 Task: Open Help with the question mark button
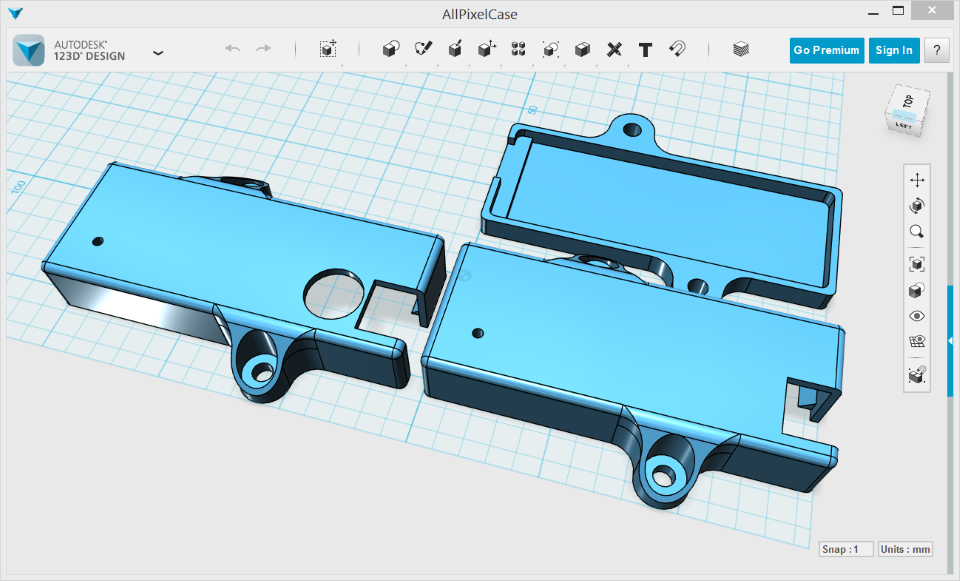(936, 49)
